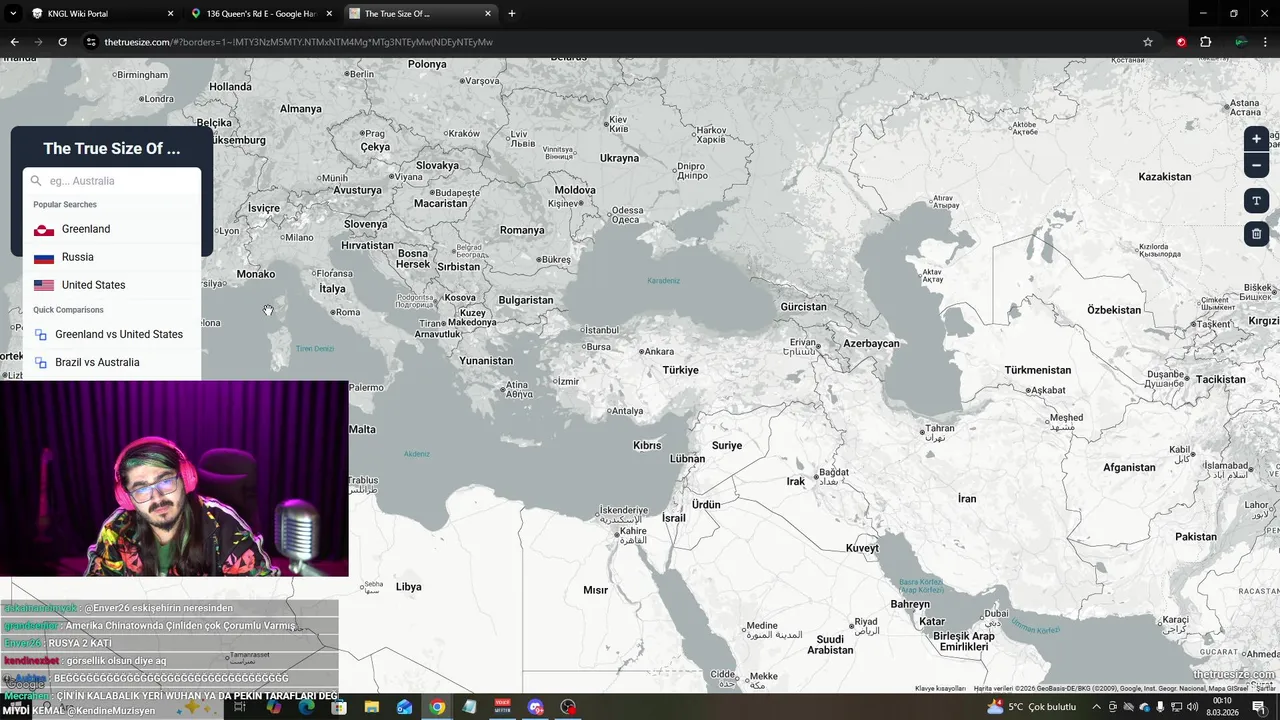Zoom out the map with minus button

(x=1256, y=165)
